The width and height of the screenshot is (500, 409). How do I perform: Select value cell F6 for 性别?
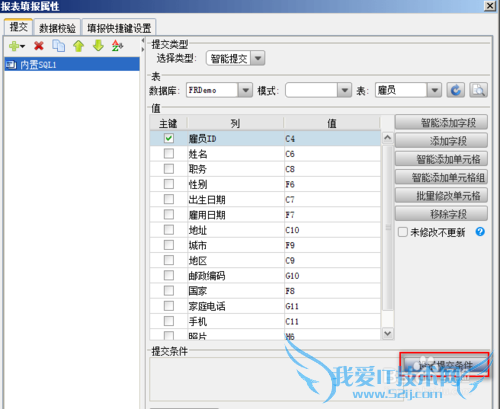click(x=332, y=184)
